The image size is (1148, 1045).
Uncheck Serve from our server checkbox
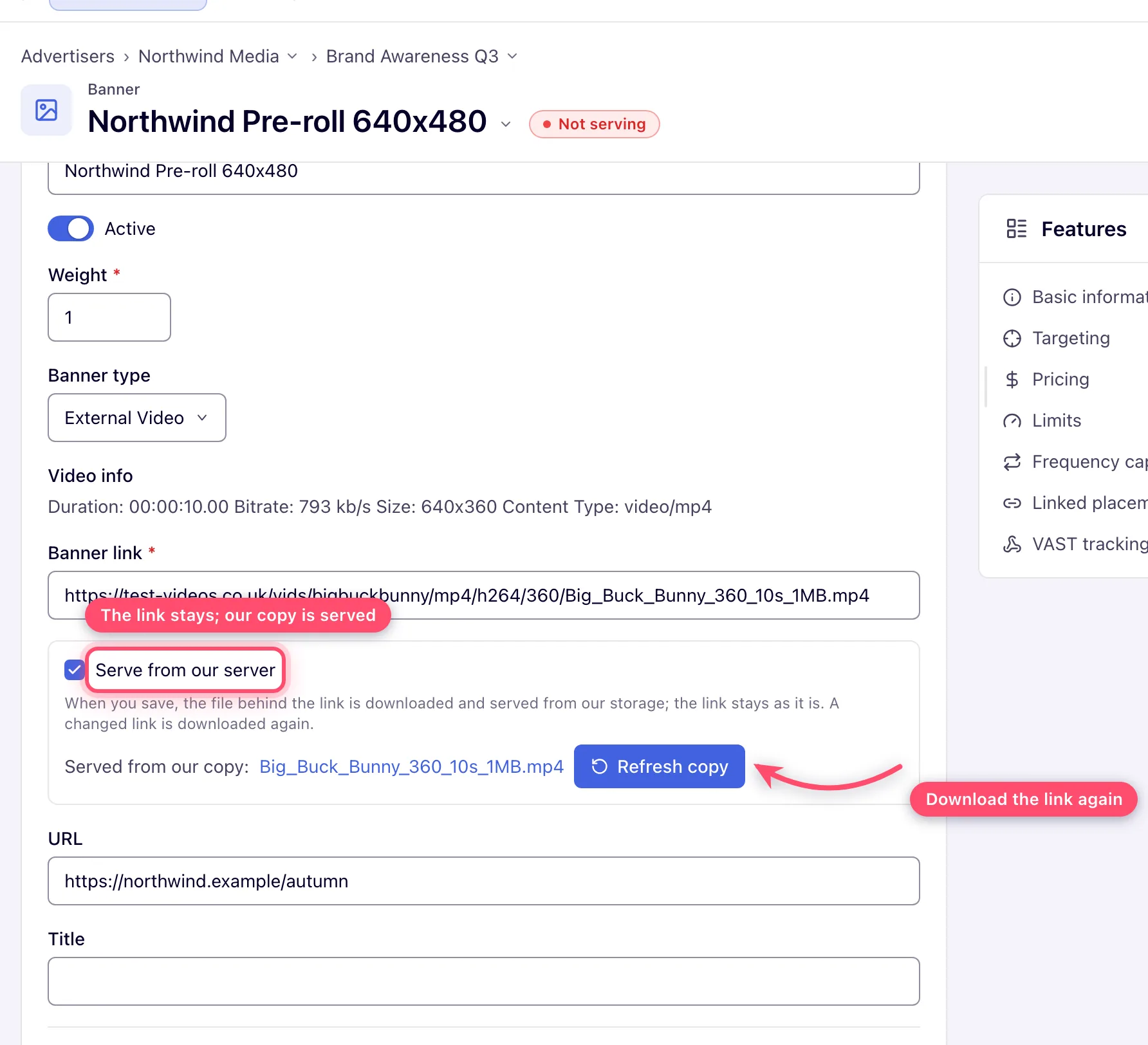click(75, 670)
